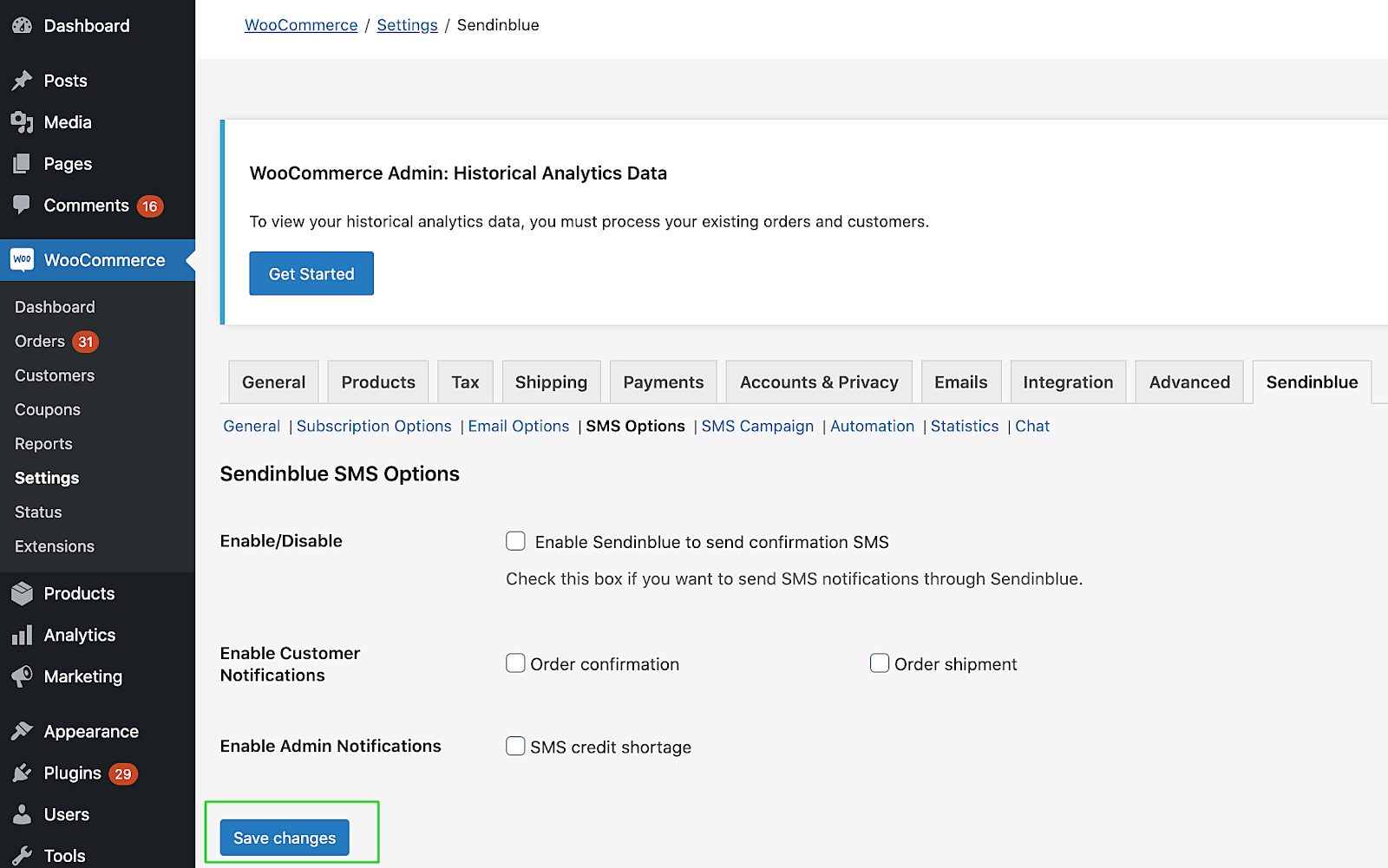1388x868 pixels.
Task: Open the SMS Campaign link
Action: pyautogui.click(x=757, y=426)
